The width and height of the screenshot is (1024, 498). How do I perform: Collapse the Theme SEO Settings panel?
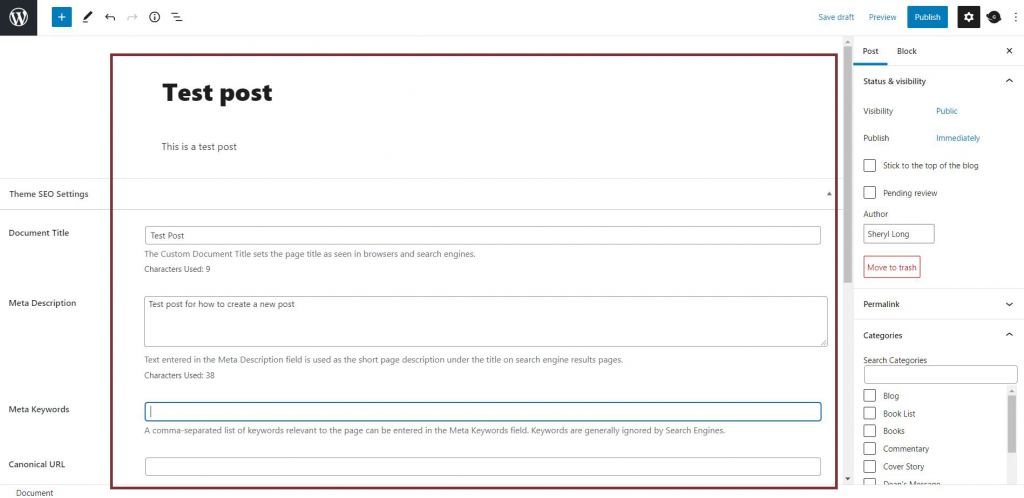coord(828,193)
